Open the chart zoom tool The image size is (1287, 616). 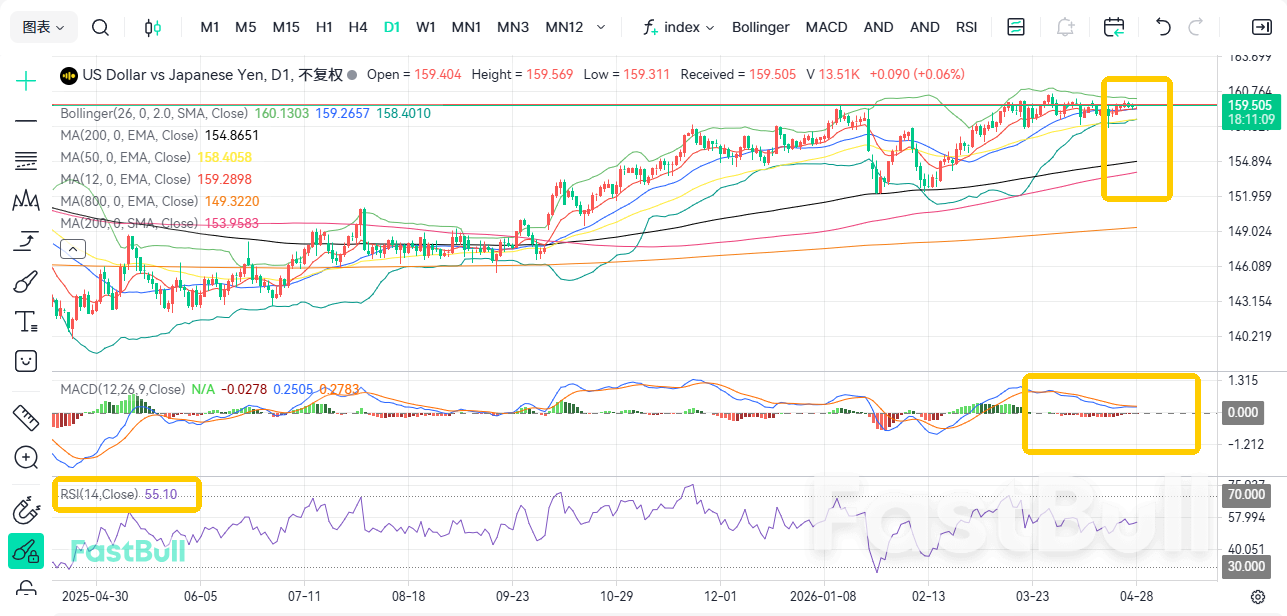tap(25, 457)
